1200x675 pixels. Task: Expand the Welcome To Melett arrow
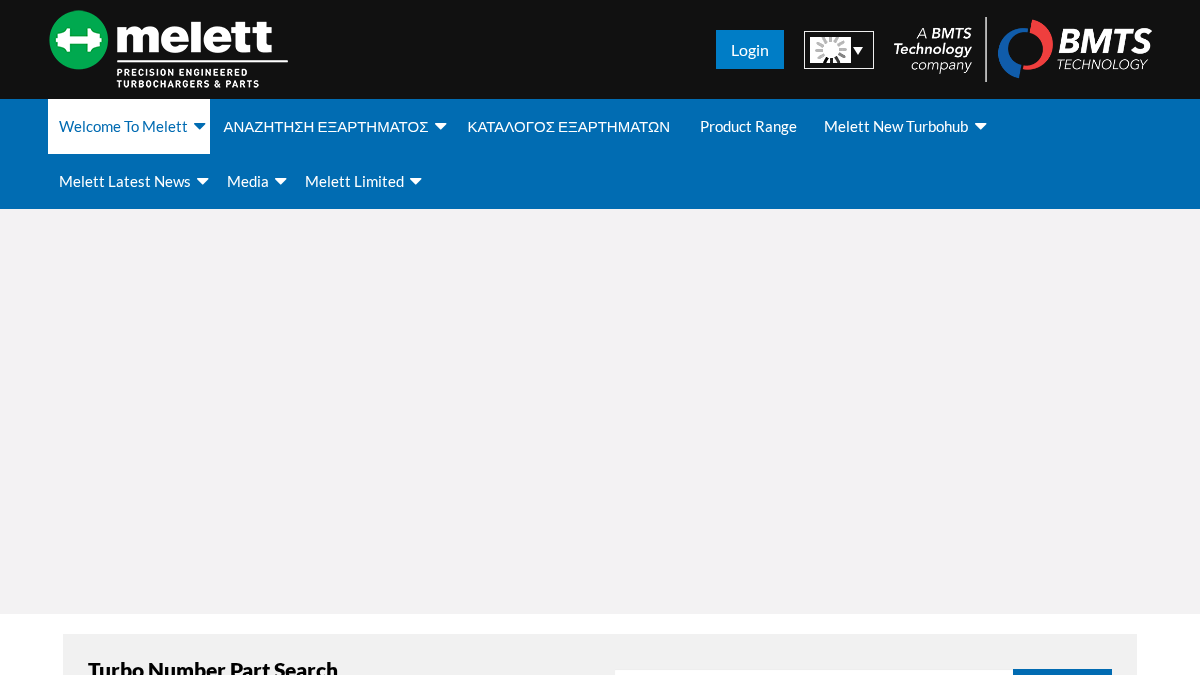click(199, 126)
